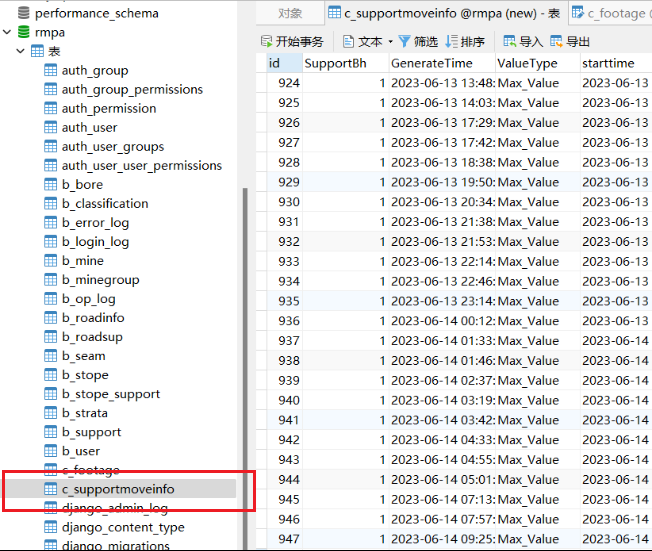Click the auth_user table icon
The height and width of the screenshot is (551, 652).
50,127
